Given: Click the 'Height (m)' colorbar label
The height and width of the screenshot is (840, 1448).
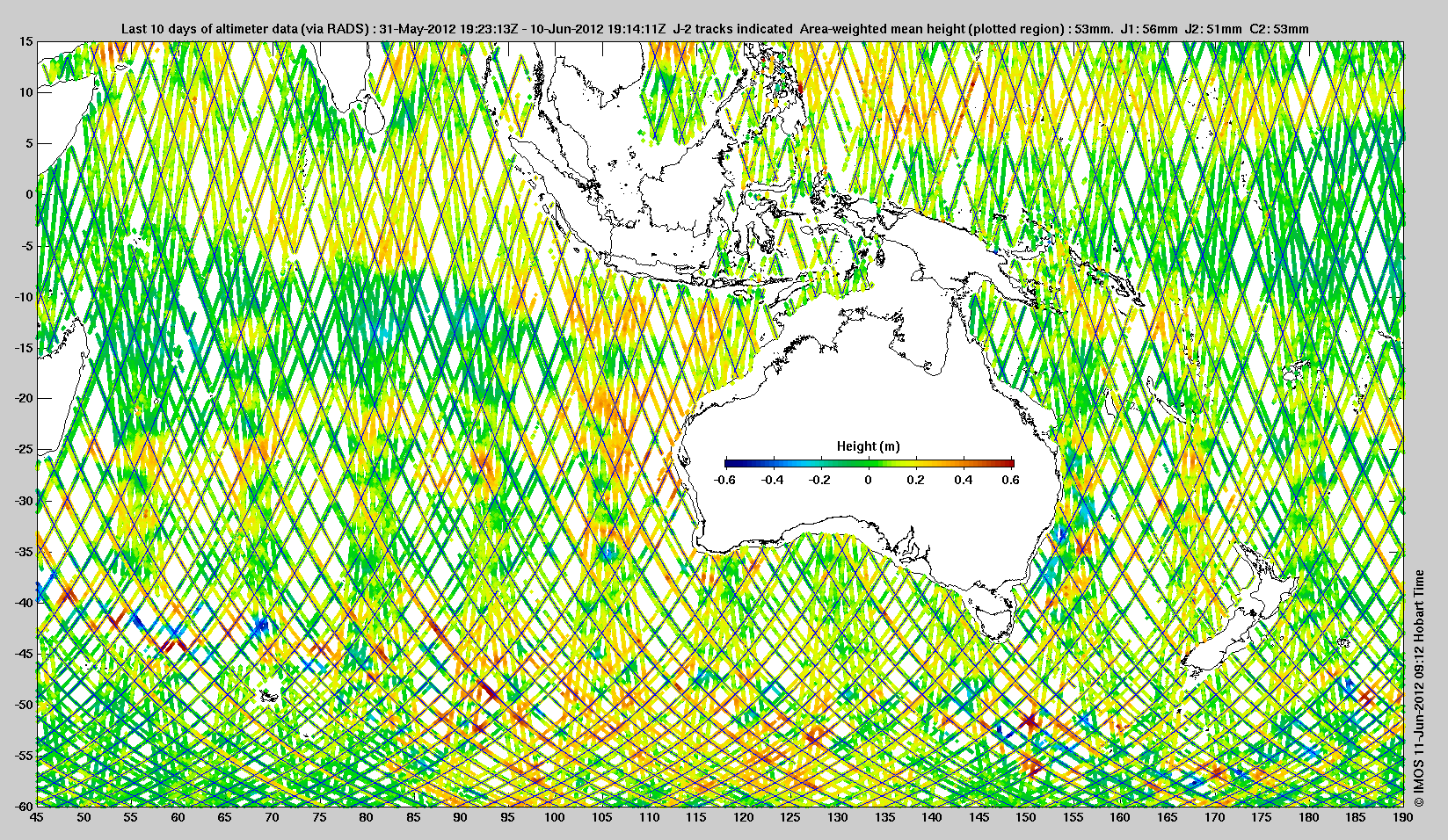Looking at the screenshot, I should coord(869,446).
